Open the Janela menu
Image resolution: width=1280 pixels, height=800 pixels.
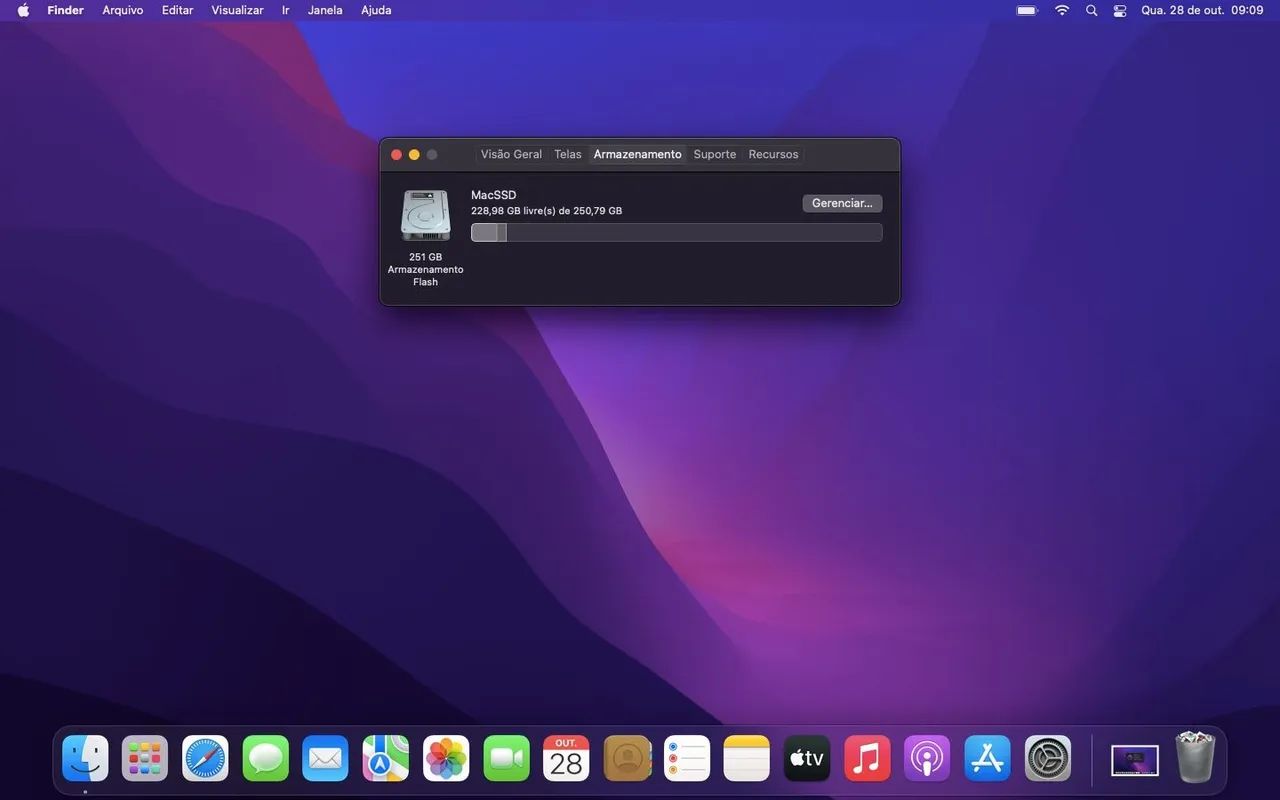pos(325,10)
